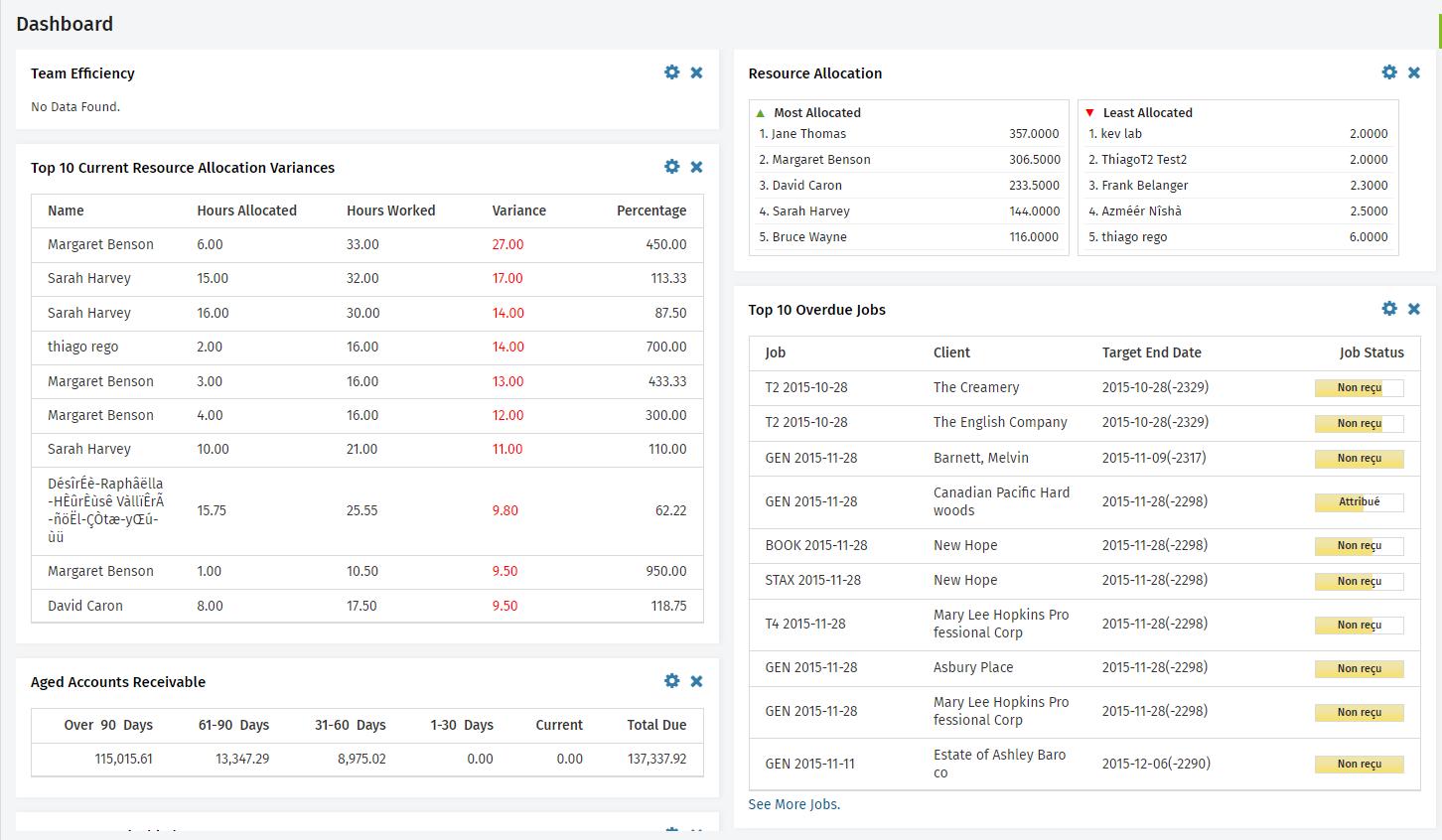Open Top 10 Overdue Jobs settings gear
The image size is (1442, 840).
pos(1389,308)
